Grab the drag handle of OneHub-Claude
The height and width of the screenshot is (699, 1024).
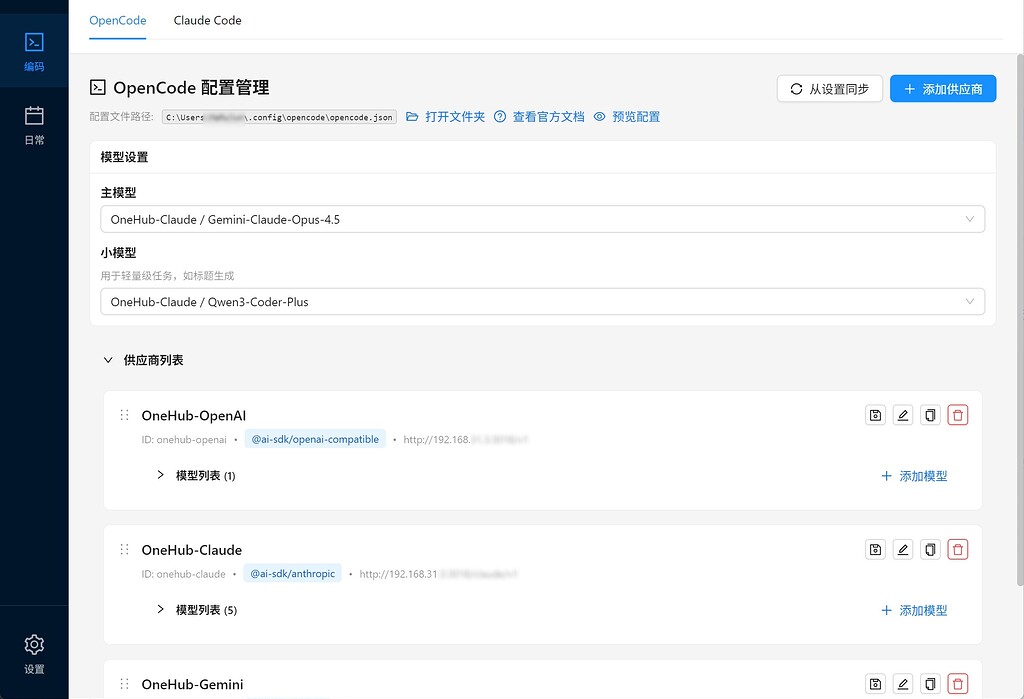coord(124,550)
